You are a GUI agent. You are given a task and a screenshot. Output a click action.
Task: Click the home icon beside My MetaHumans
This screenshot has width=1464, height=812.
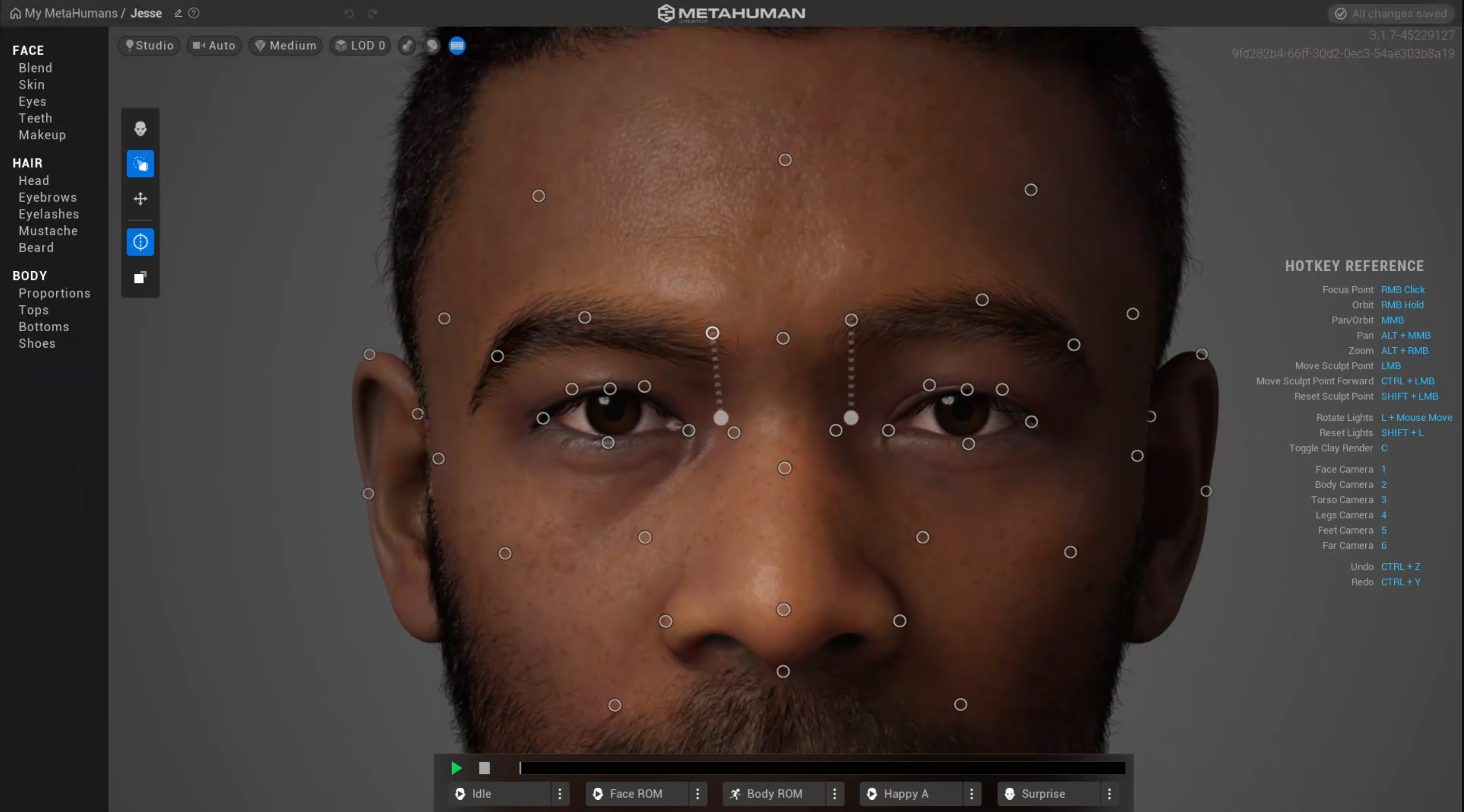[x=16, y=13]
